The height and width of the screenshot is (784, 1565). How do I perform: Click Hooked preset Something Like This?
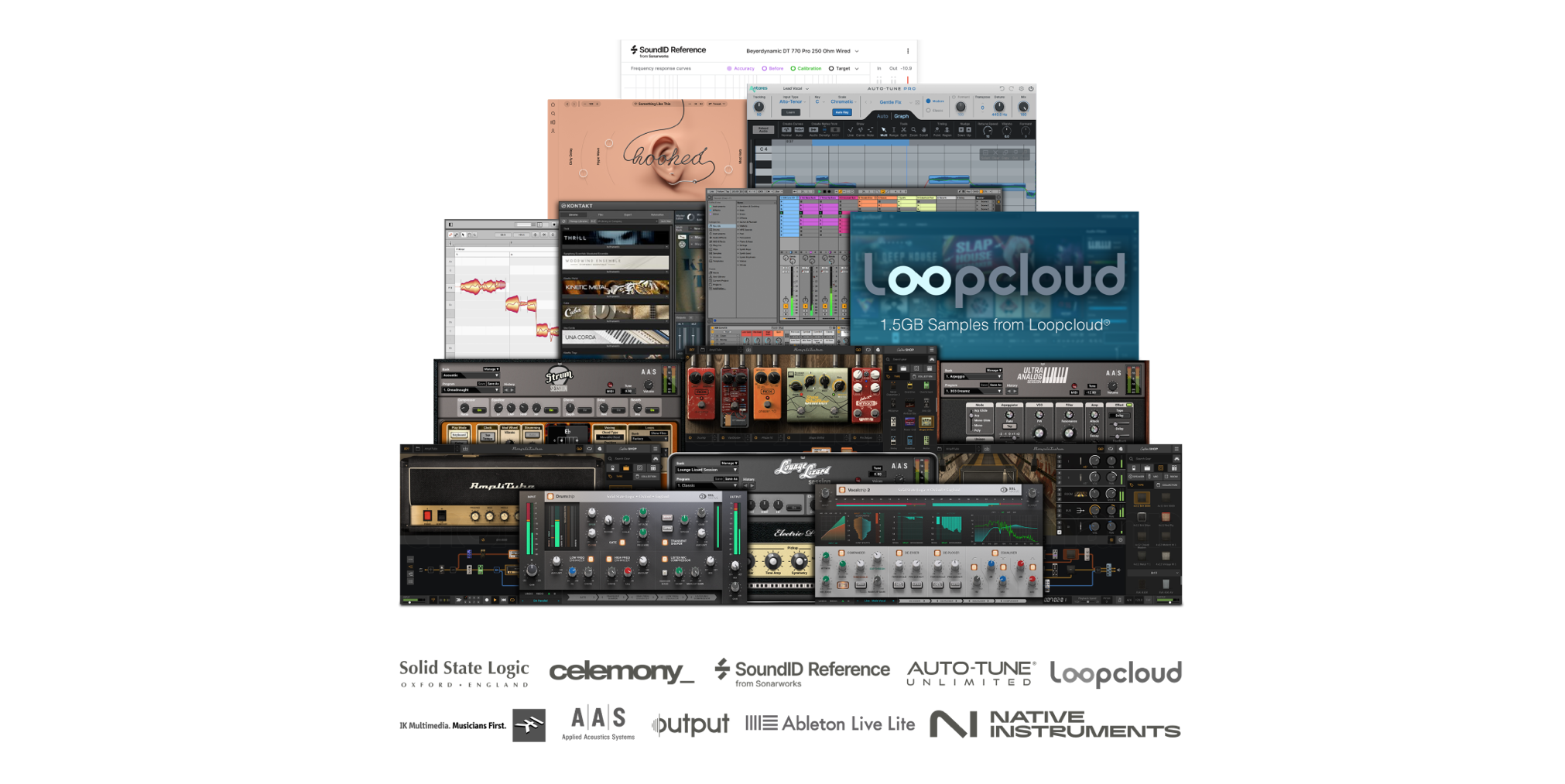tap(652, 104)
